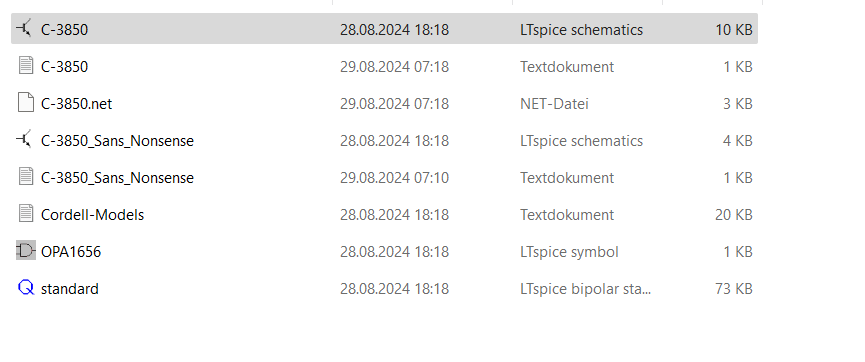Select the OPA1656 symbol gate icon
The image size is (865, 362).
26,251
